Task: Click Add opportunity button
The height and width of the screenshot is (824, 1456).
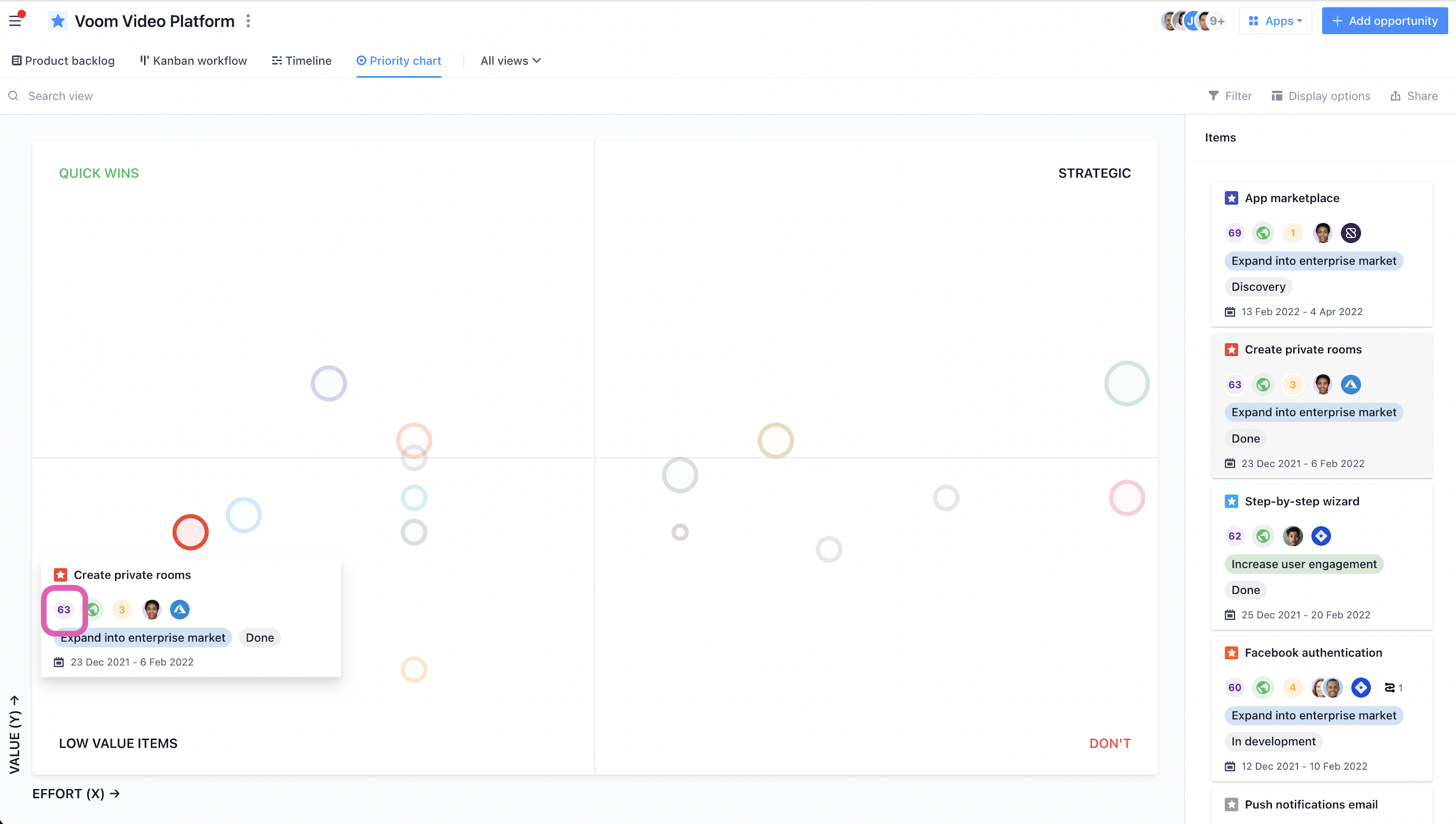Action: tap(1384, 21)
